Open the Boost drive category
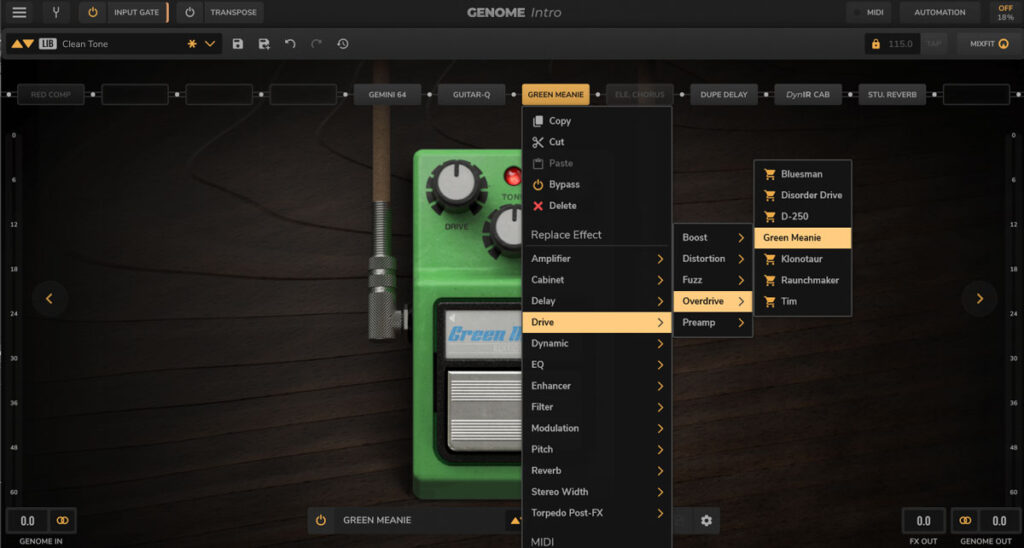 point(712,238)
